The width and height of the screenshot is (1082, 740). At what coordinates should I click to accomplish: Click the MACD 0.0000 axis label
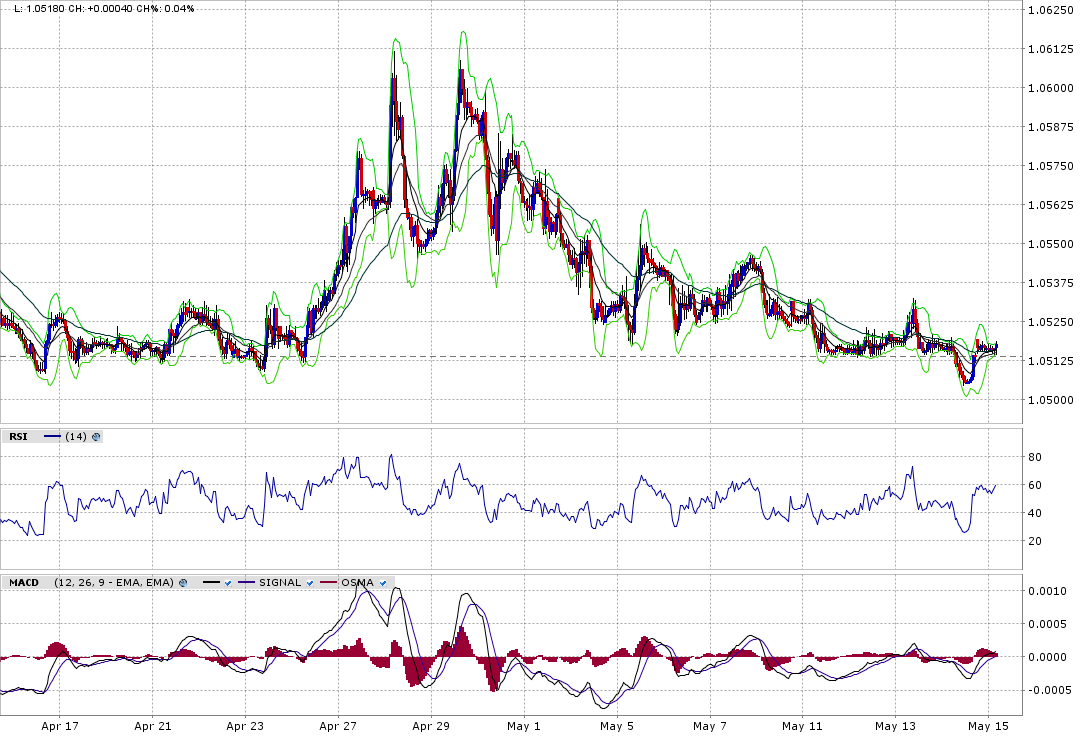(x=1047, y=657)
